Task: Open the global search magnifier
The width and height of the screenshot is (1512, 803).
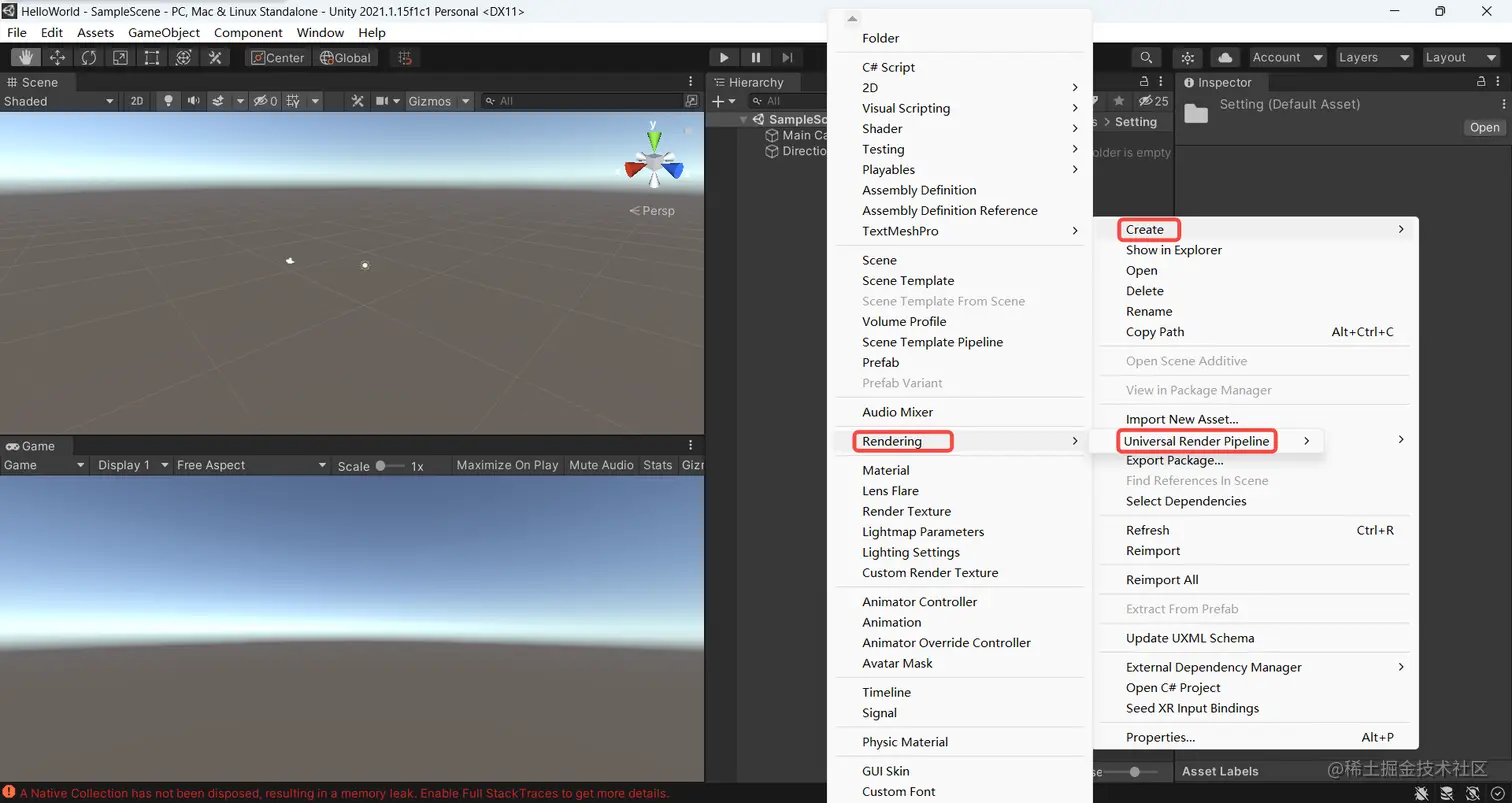Action: coord(1146,57)
